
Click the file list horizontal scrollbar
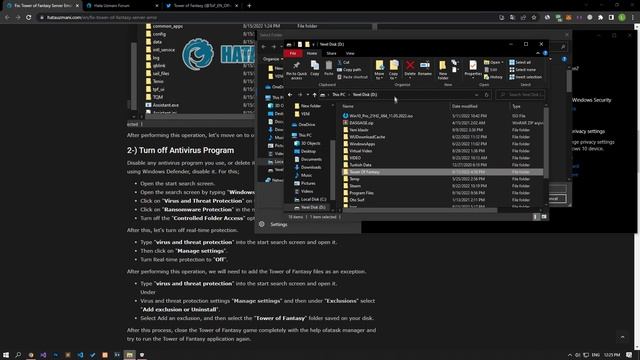[x=420, y=211]
